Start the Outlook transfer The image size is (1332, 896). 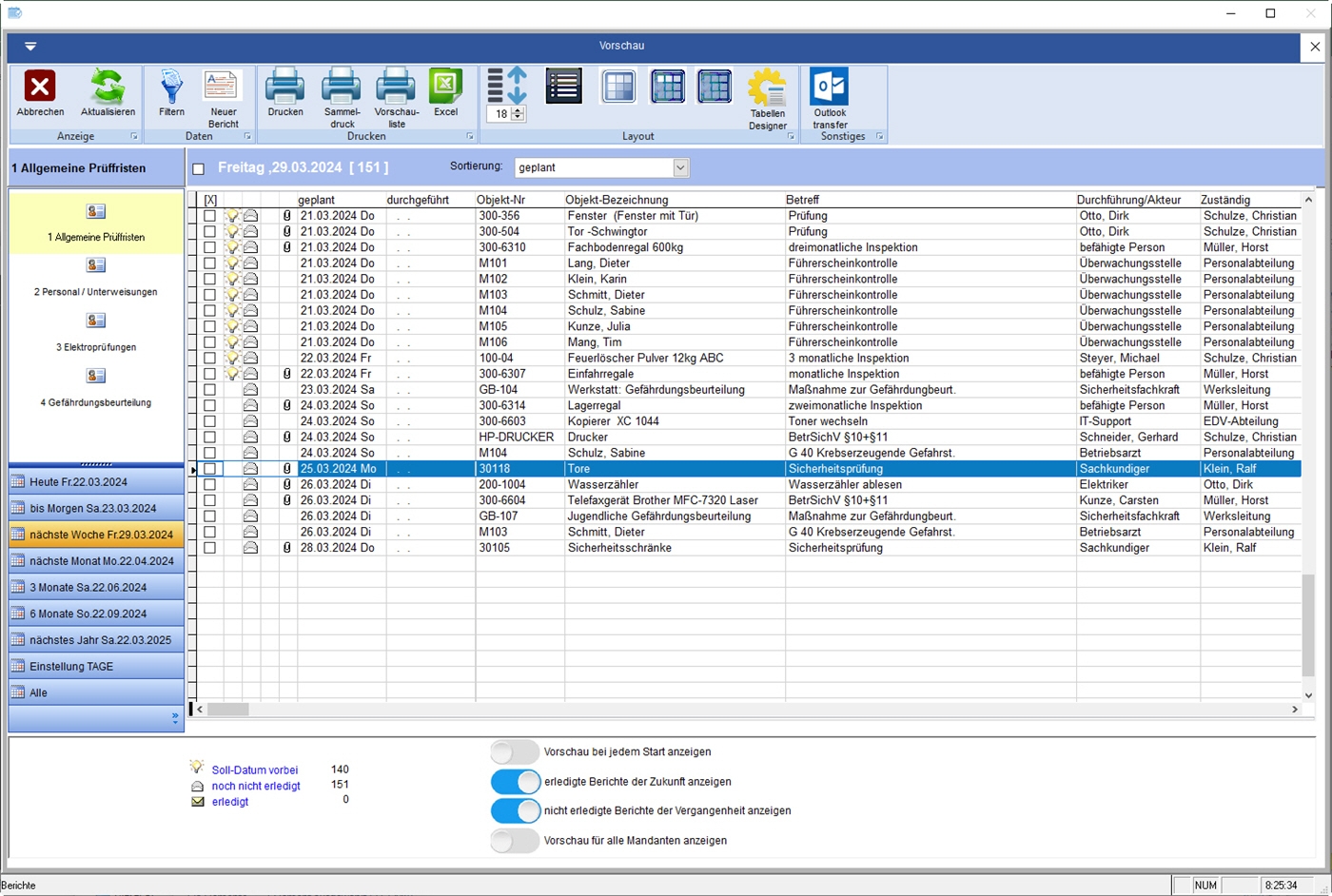point(829,88)
